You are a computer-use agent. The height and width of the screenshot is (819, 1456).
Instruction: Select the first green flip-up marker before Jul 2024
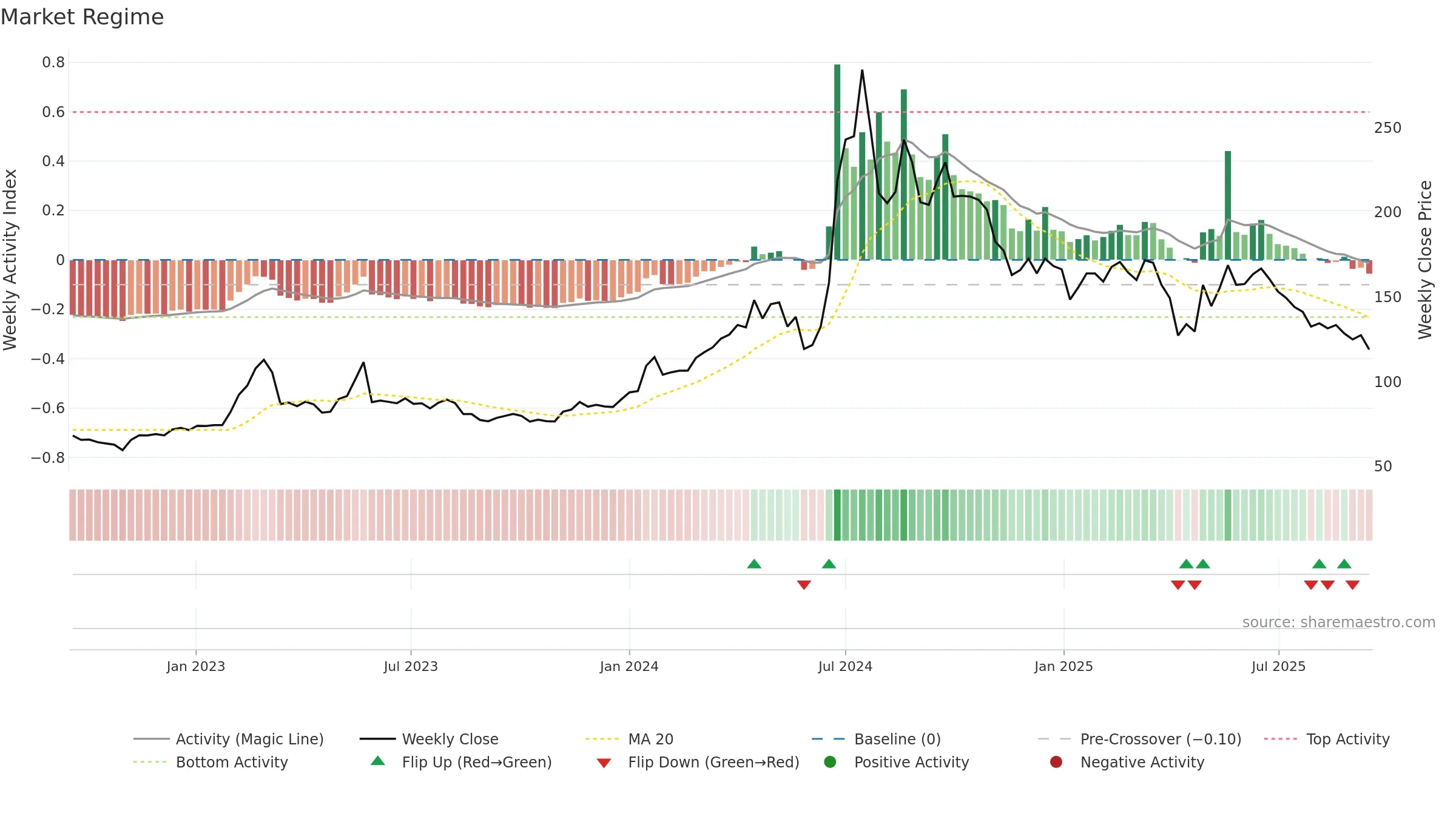click(754, 564)
